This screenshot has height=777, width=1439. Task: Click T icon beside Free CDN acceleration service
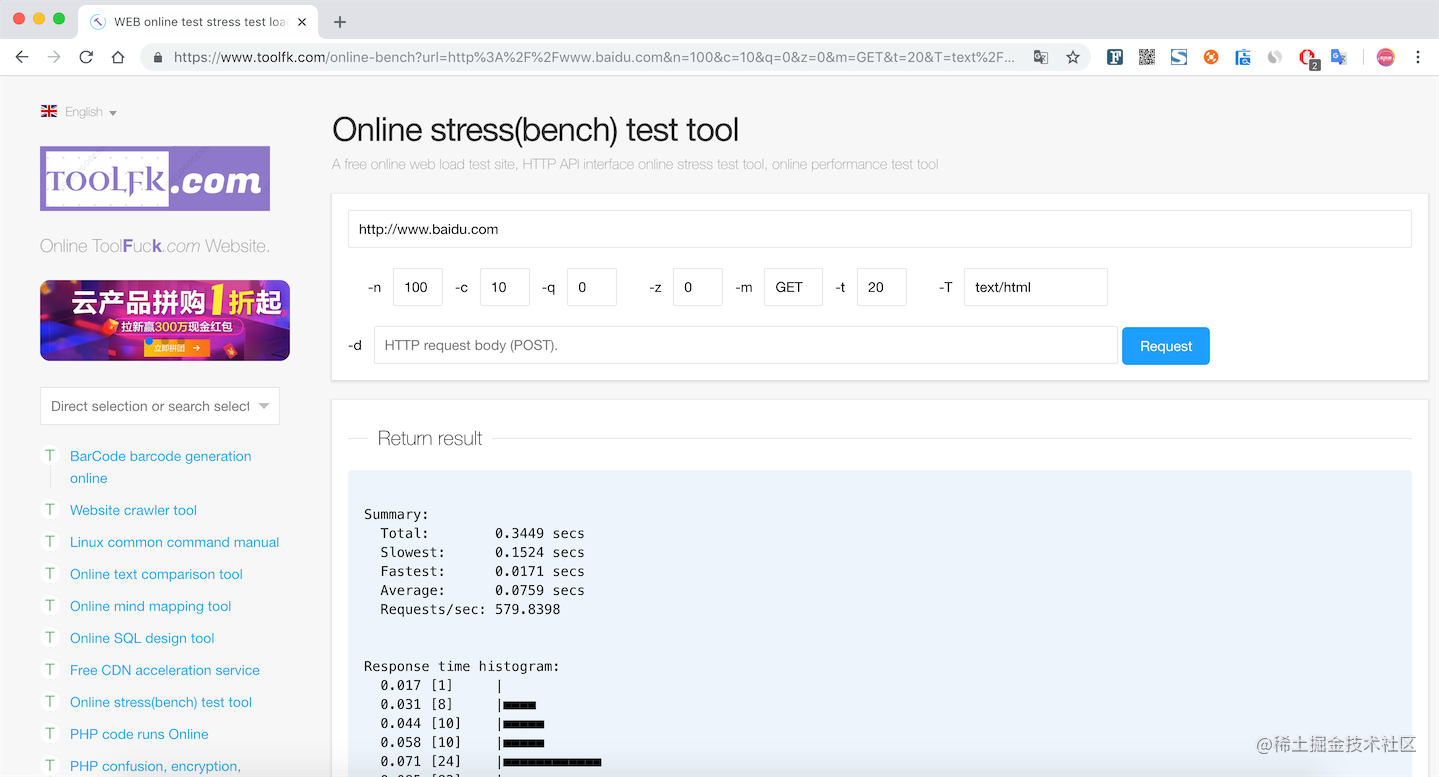pyautogui.click(x=50, y=669)
